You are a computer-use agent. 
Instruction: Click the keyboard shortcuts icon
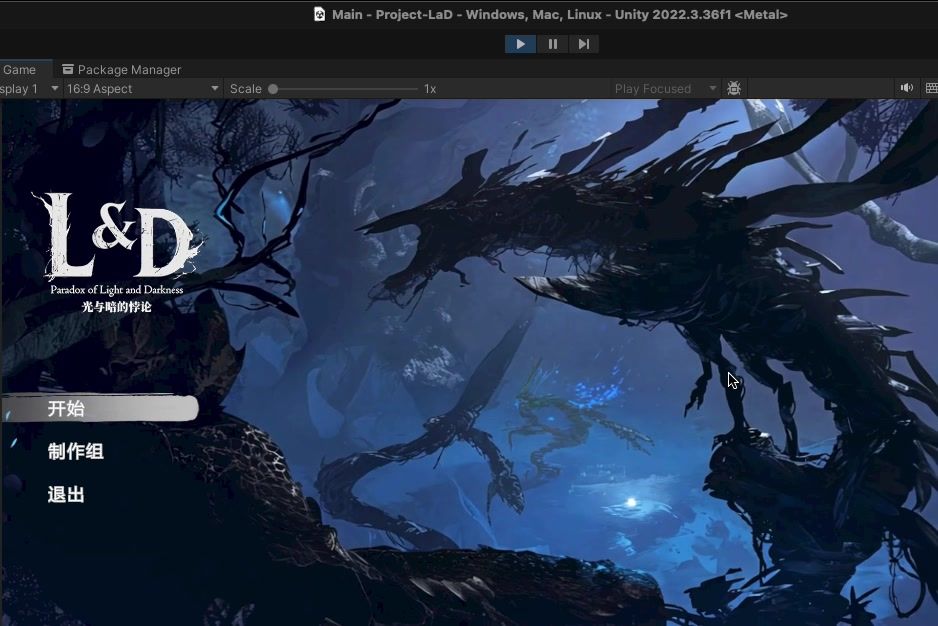[x=931, y=88]
